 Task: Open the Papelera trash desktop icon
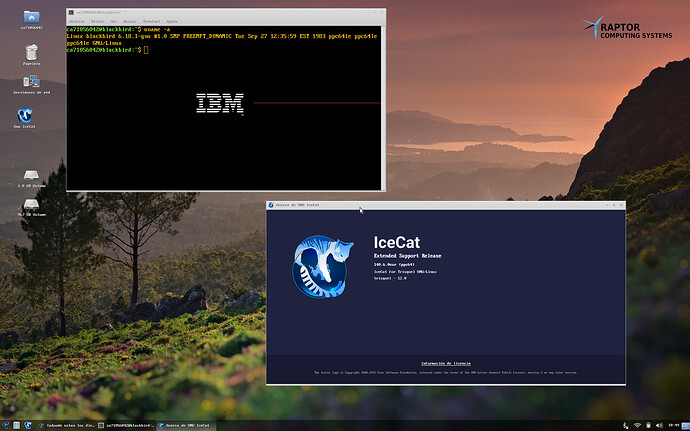[x=31, y=53]
